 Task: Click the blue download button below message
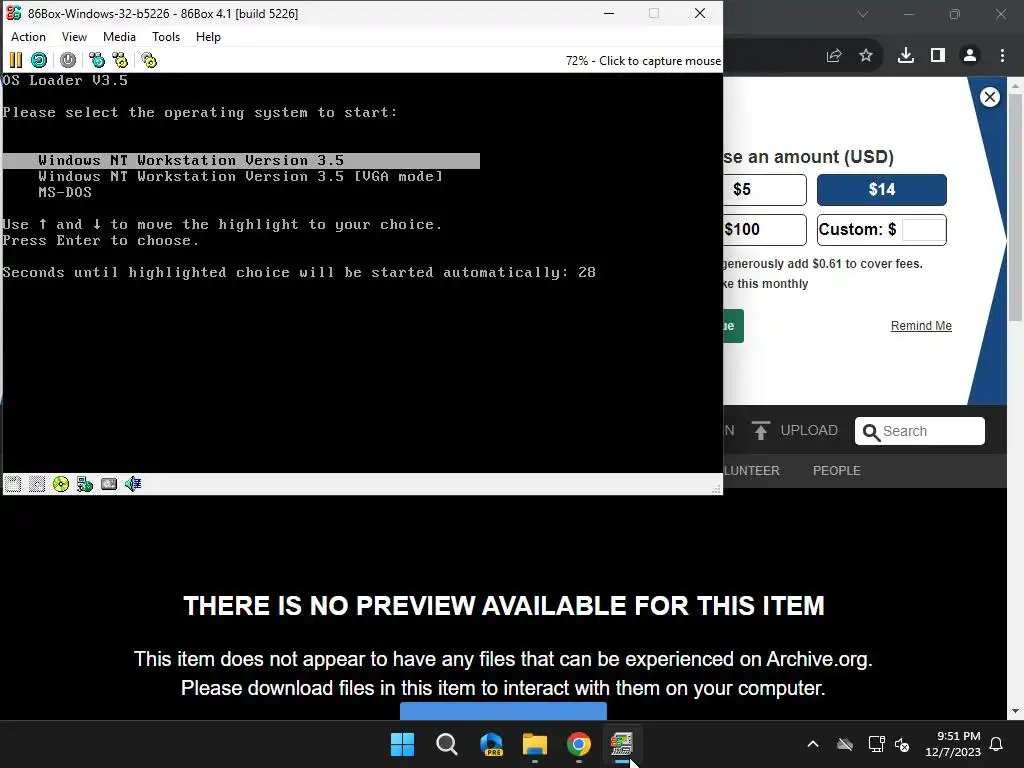tap(503, 711)
